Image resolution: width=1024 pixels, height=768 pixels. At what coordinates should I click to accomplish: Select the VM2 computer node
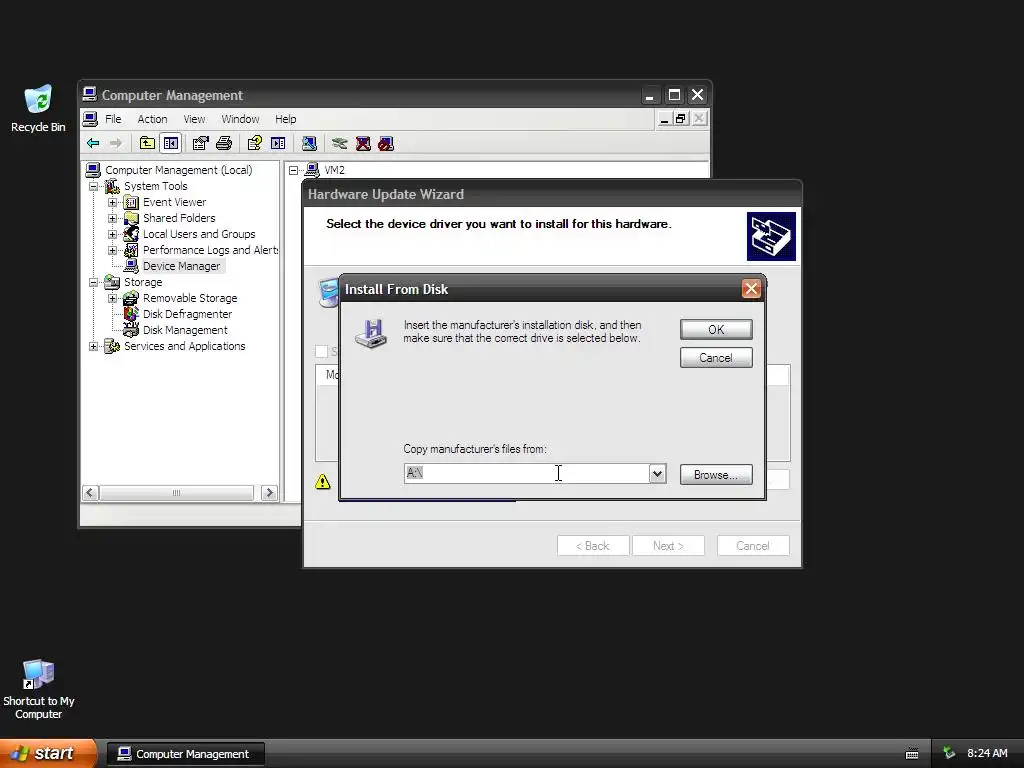[334, 170]
